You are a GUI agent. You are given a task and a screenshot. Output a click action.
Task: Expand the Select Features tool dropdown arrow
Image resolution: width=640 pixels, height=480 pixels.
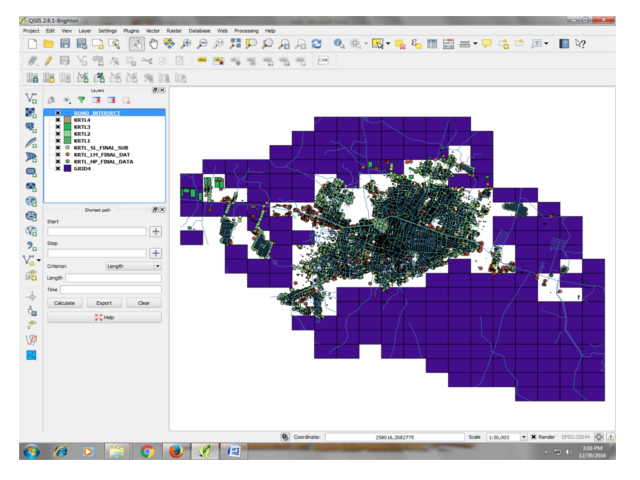click(388, 44)
